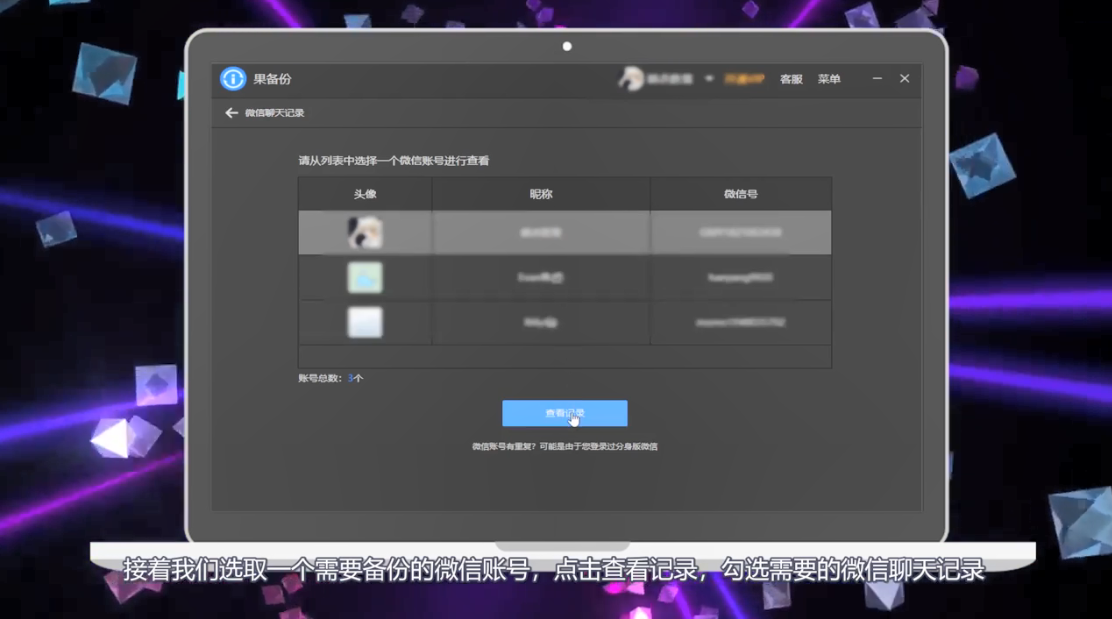Click the 头像 column header
Image resolution: width=1112 pixels, height=619 pixels.
click(x=365, y=194)
